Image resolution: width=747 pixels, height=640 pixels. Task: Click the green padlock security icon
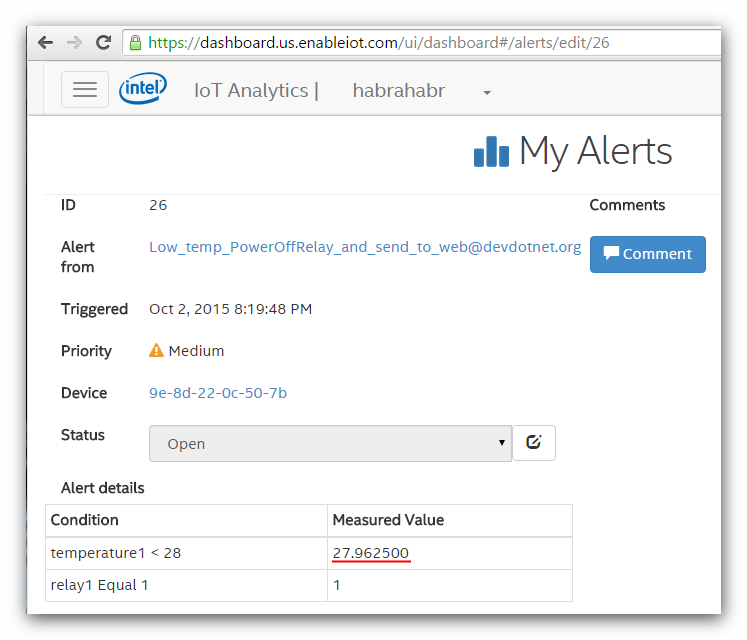[x=135, y=43]
